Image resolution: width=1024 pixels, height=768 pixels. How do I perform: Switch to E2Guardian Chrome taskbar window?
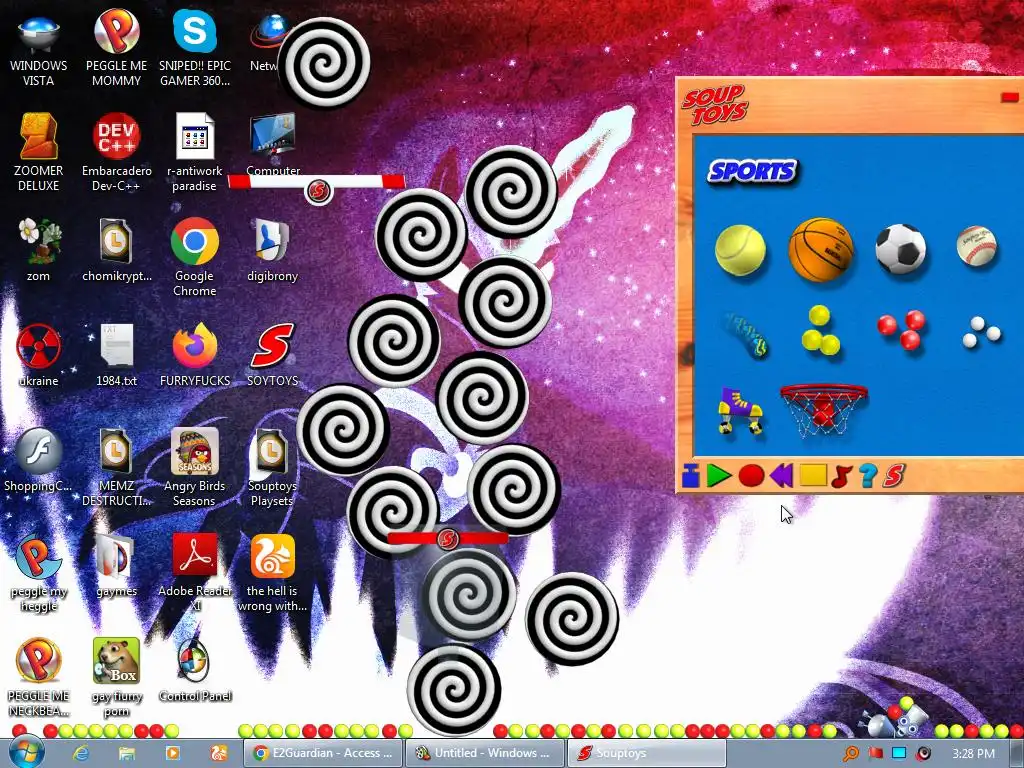pos(323,753)
